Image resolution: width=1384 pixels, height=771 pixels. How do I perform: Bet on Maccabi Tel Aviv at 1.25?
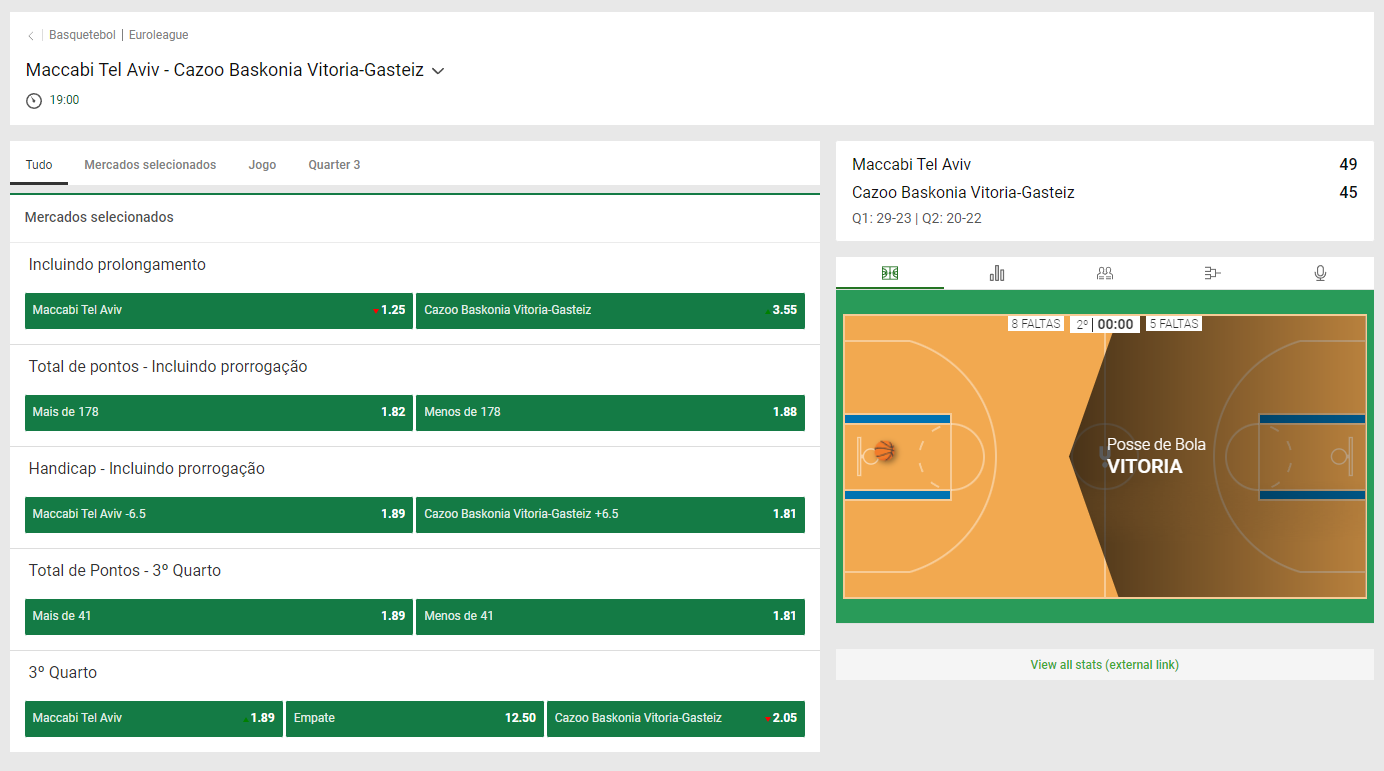[218, 310]
